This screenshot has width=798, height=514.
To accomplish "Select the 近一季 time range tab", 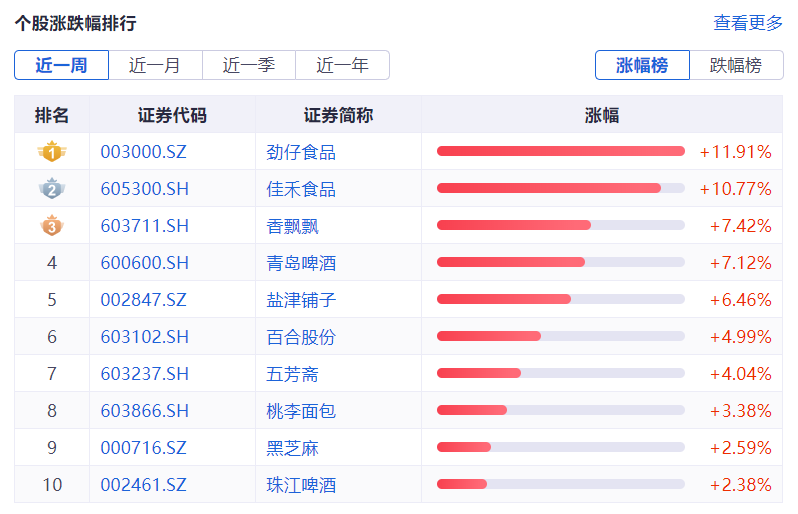I will click(249, 65).
